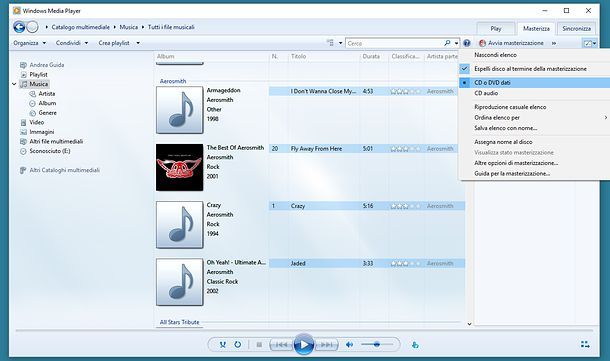Skip to the previous track

pos(282,345)
